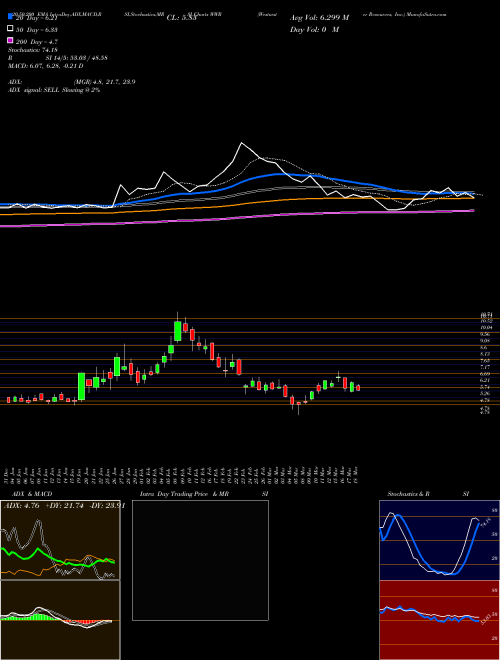Click the Stochastics & RSI panel title
500x660 pixels.
(x=428, y=494)
